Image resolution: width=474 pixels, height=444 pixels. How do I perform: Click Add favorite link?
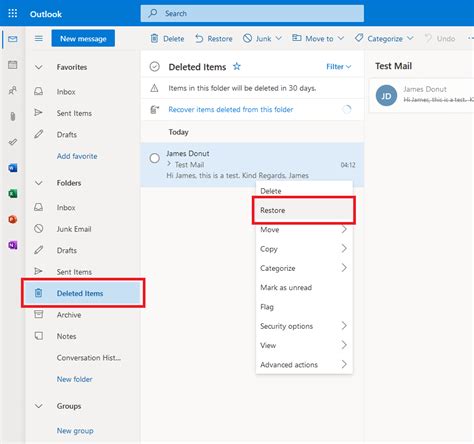coord(77,156)
